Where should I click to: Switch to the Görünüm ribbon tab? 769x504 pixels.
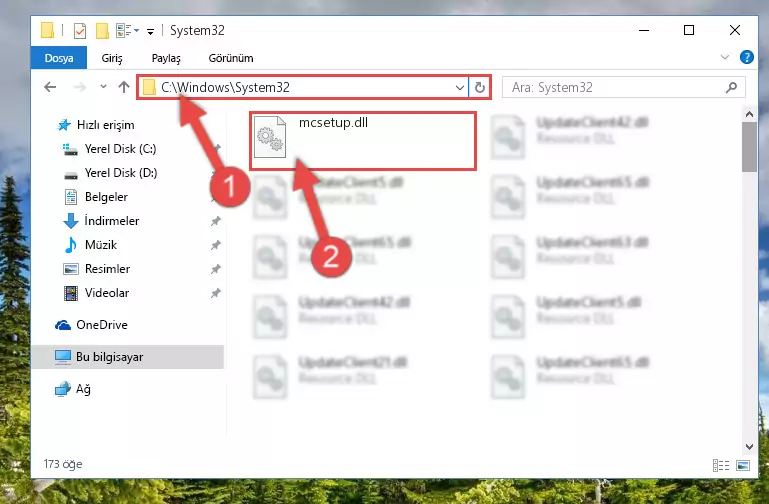tap(231, 58)
